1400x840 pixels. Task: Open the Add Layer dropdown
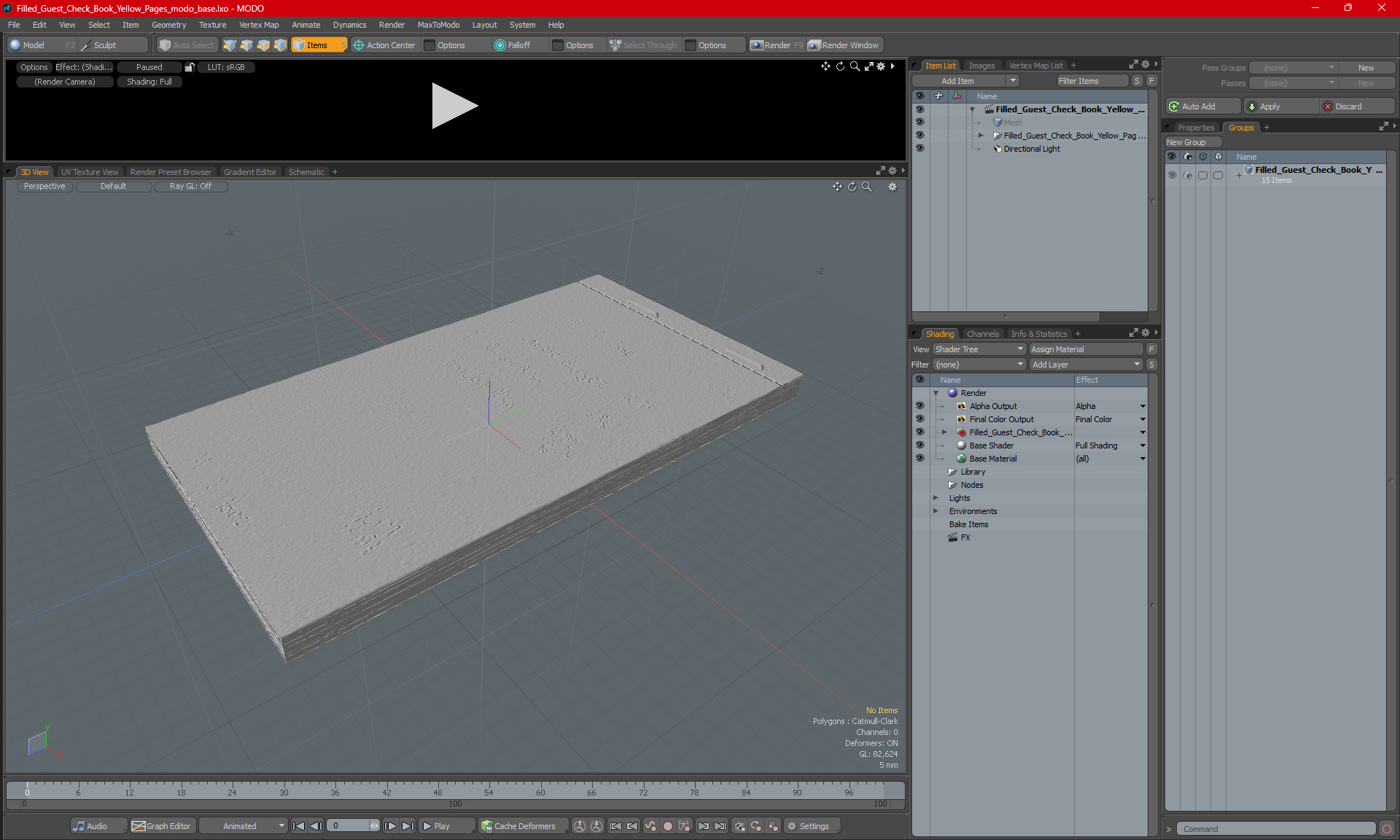pos(1085,365)
